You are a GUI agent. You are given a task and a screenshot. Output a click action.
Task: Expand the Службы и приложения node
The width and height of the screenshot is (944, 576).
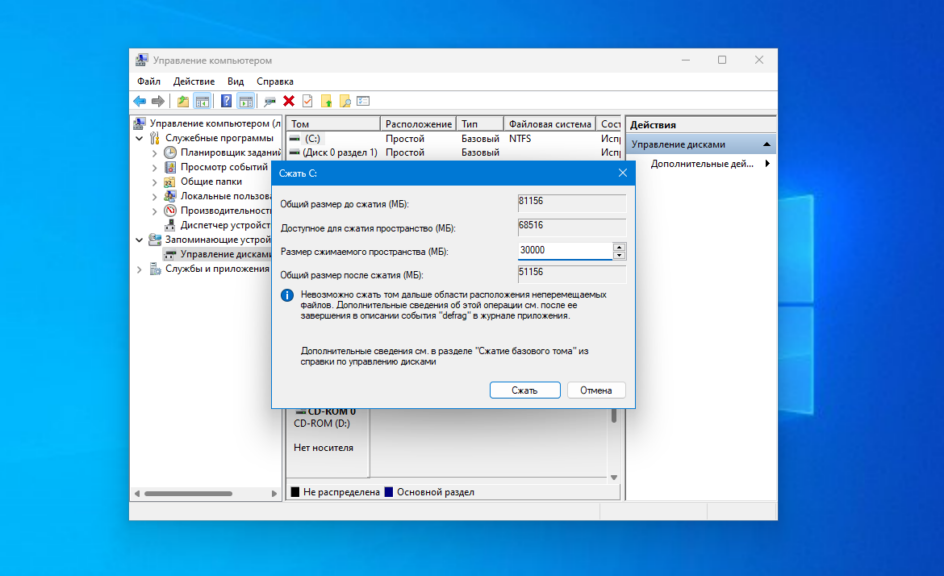click(141, 269)
